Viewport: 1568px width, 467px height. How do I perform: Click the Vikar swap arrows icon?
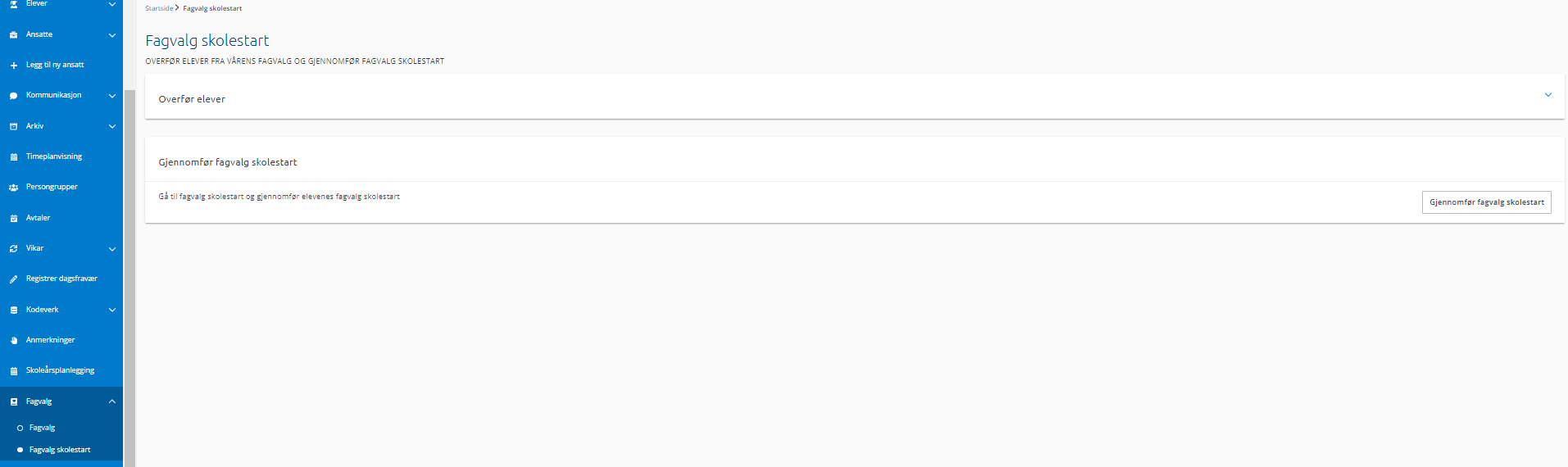(x=13, y=249)
